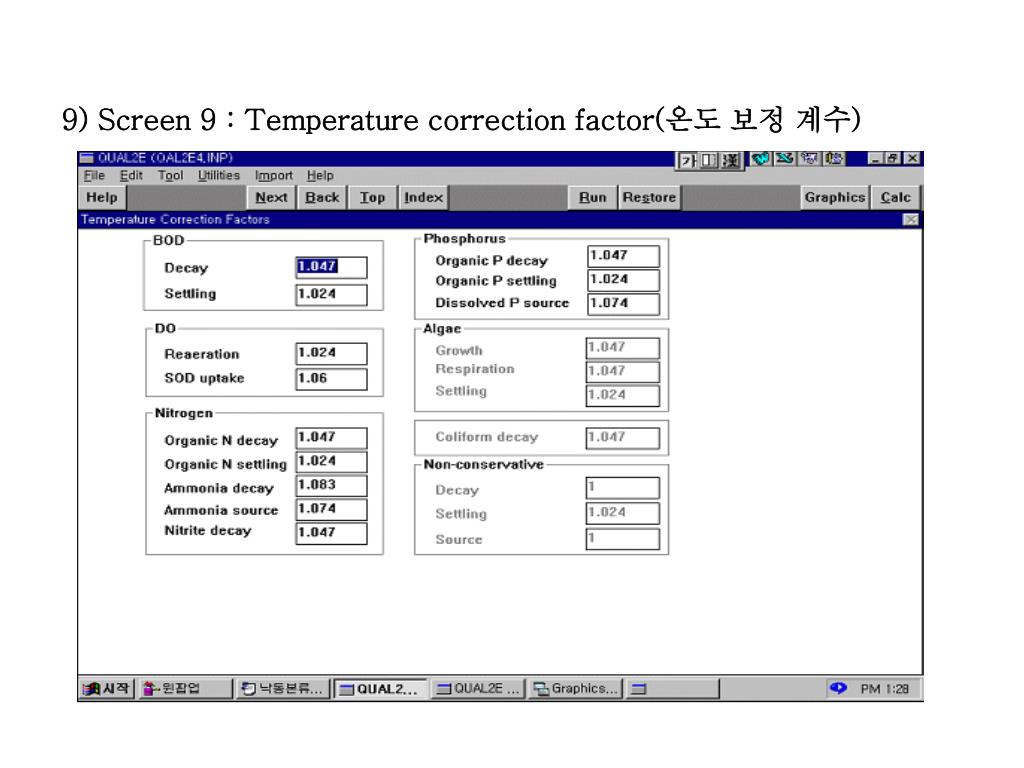
Task: Click the cyan W Office shortcut icon
Action: (x=761, y=158)
